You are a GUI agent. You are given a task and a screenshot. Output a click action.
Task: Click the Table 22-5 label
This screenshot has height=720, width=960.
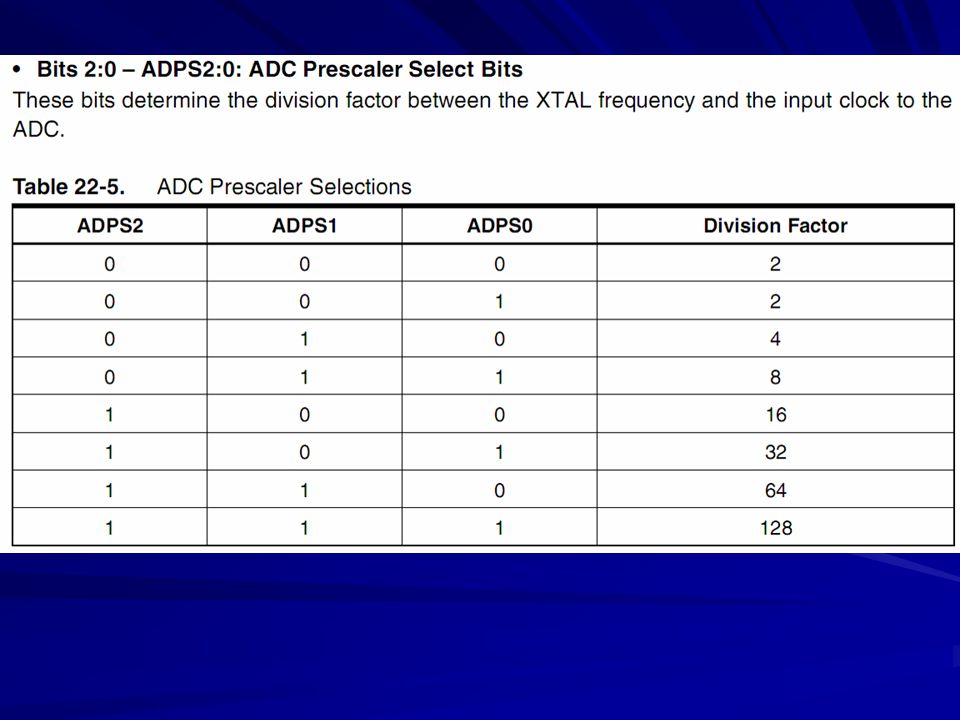[x=69, y=187]
